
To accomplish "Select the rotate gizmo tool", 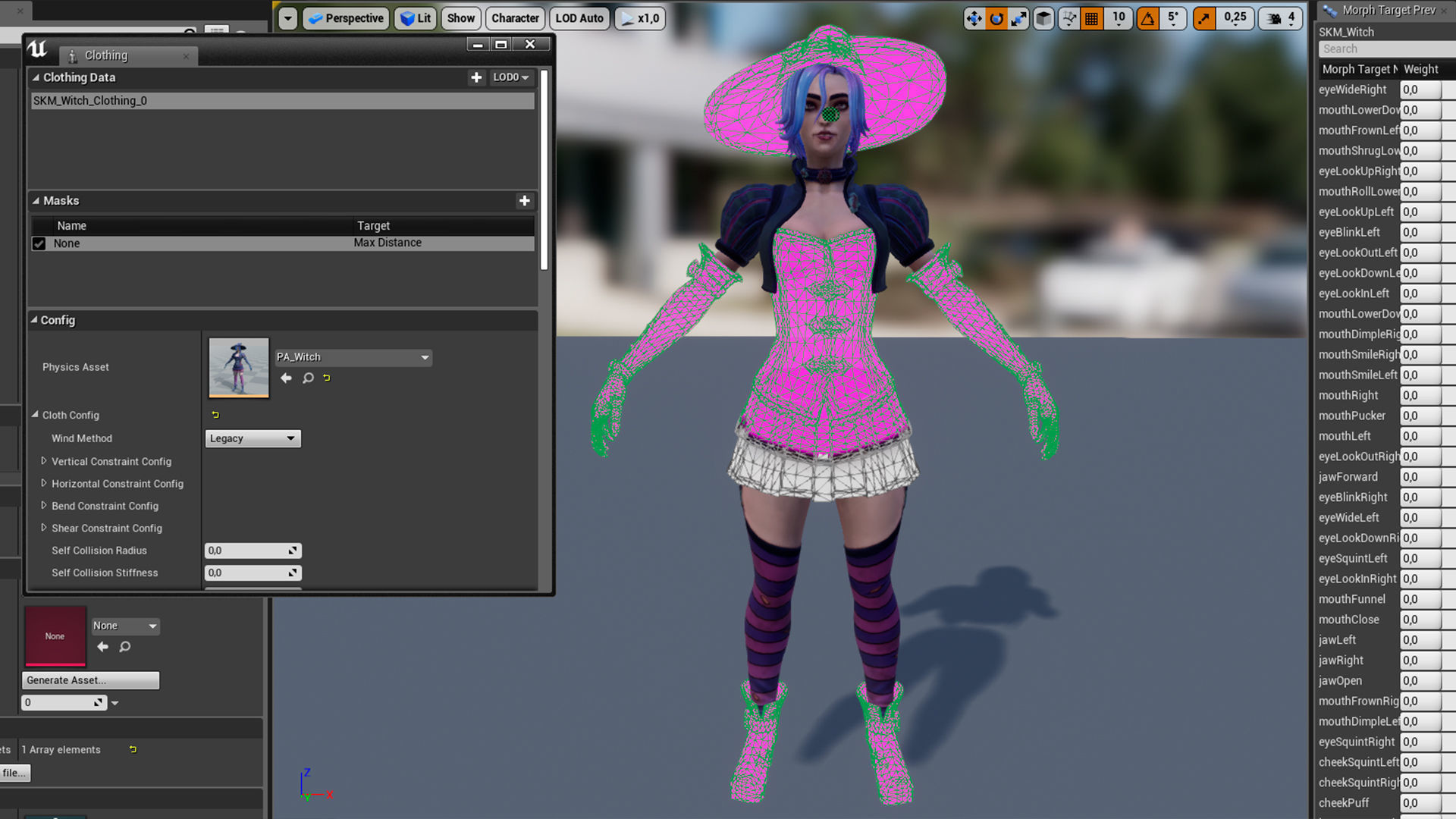I will click(x=996, y=18).
